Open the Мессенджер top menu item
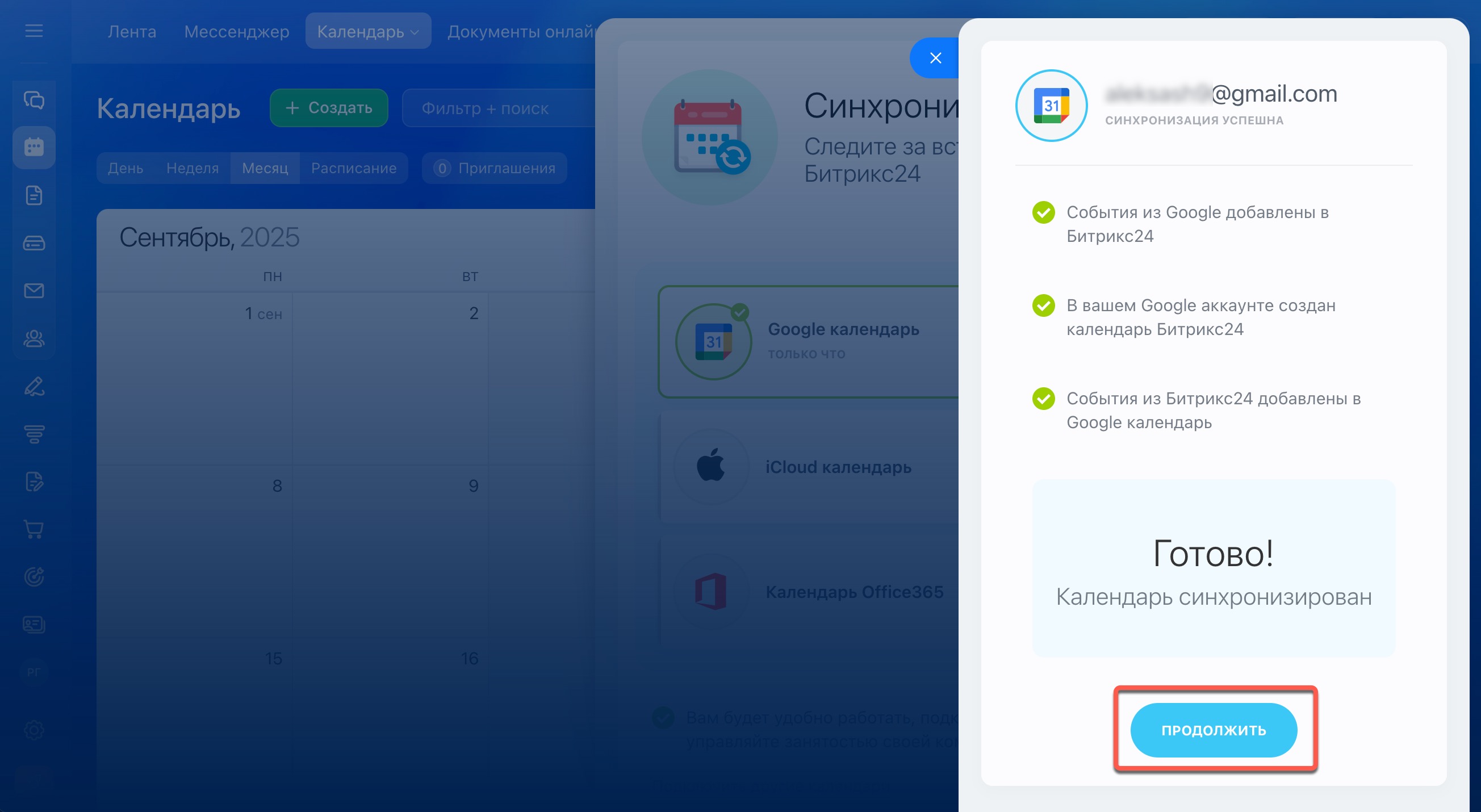Screen dimensions: 1481x812 236,31
